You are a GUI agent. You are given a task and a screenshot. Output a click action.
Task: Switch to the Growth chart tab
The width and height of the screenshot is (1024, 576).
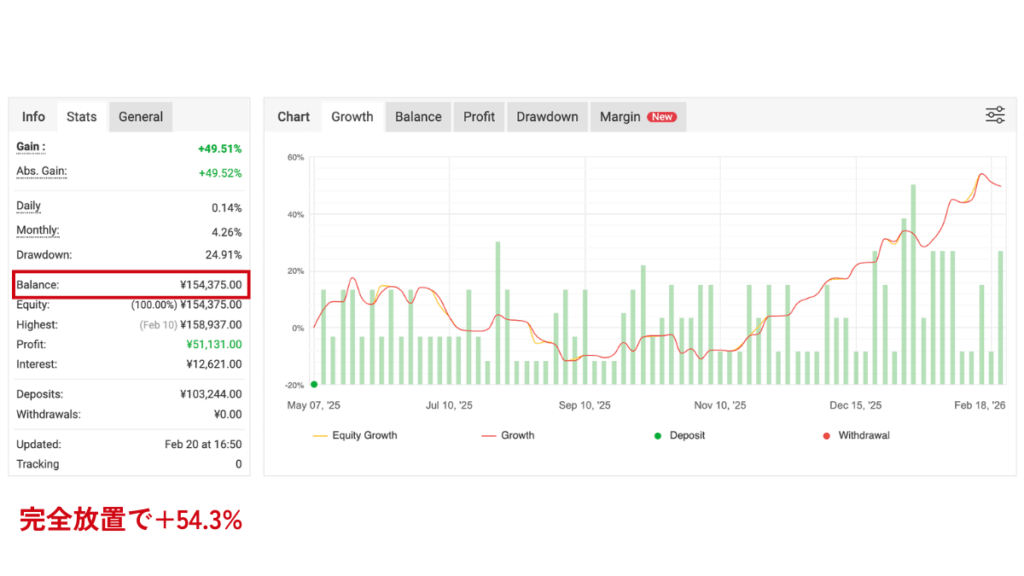pos(352,117)
